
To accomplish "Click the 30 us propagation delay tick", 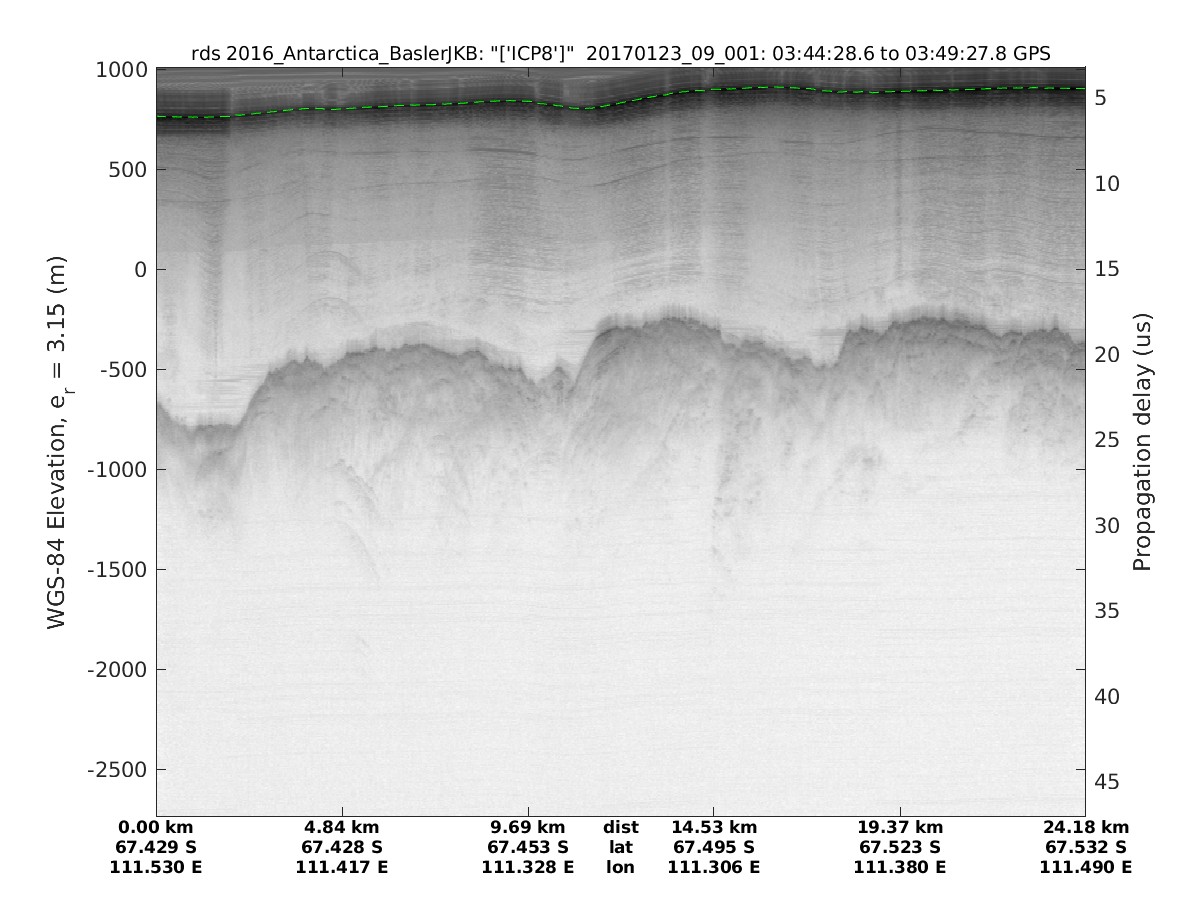I will coord(1106,526).
